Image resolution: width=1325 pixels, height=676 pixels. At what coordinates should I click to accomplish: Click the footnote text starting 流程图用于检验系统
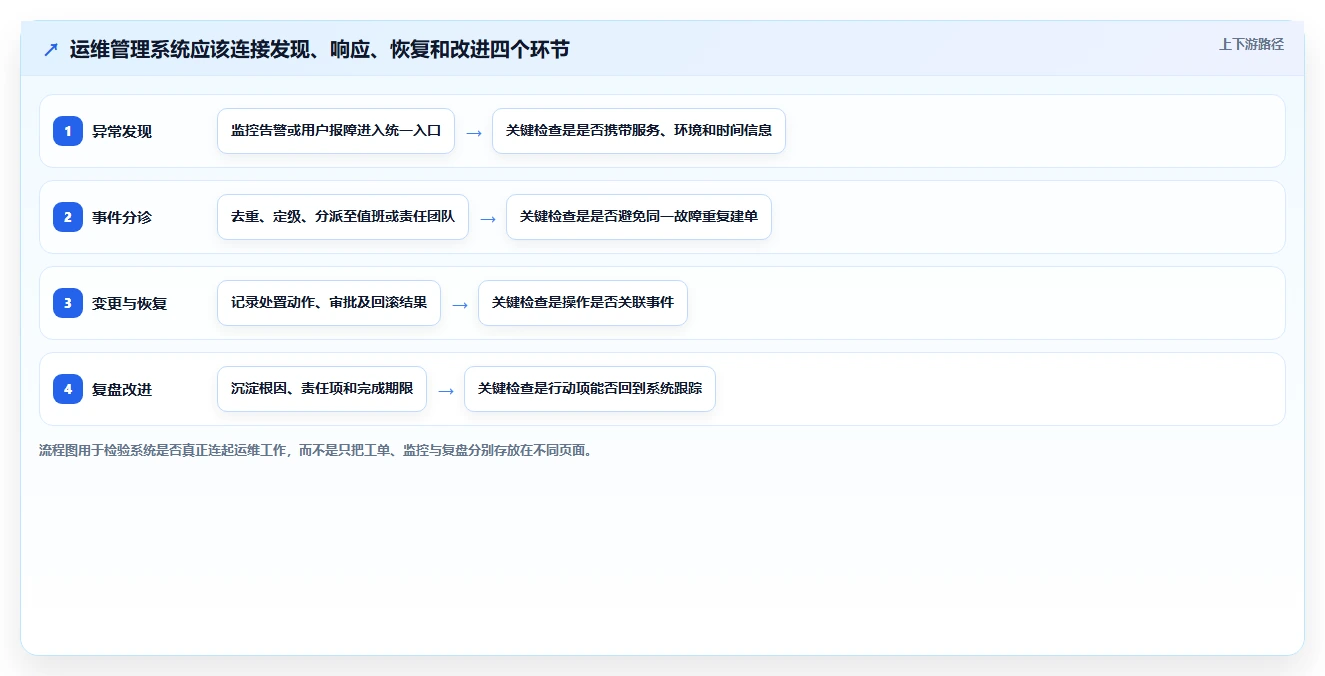point(317,450)
